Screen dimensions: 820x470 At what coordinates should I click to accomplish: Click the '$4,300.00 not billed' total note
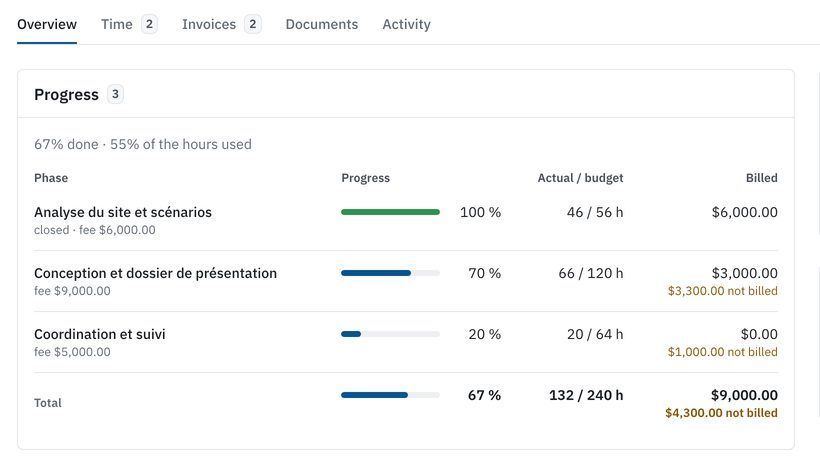pos(721,413)
